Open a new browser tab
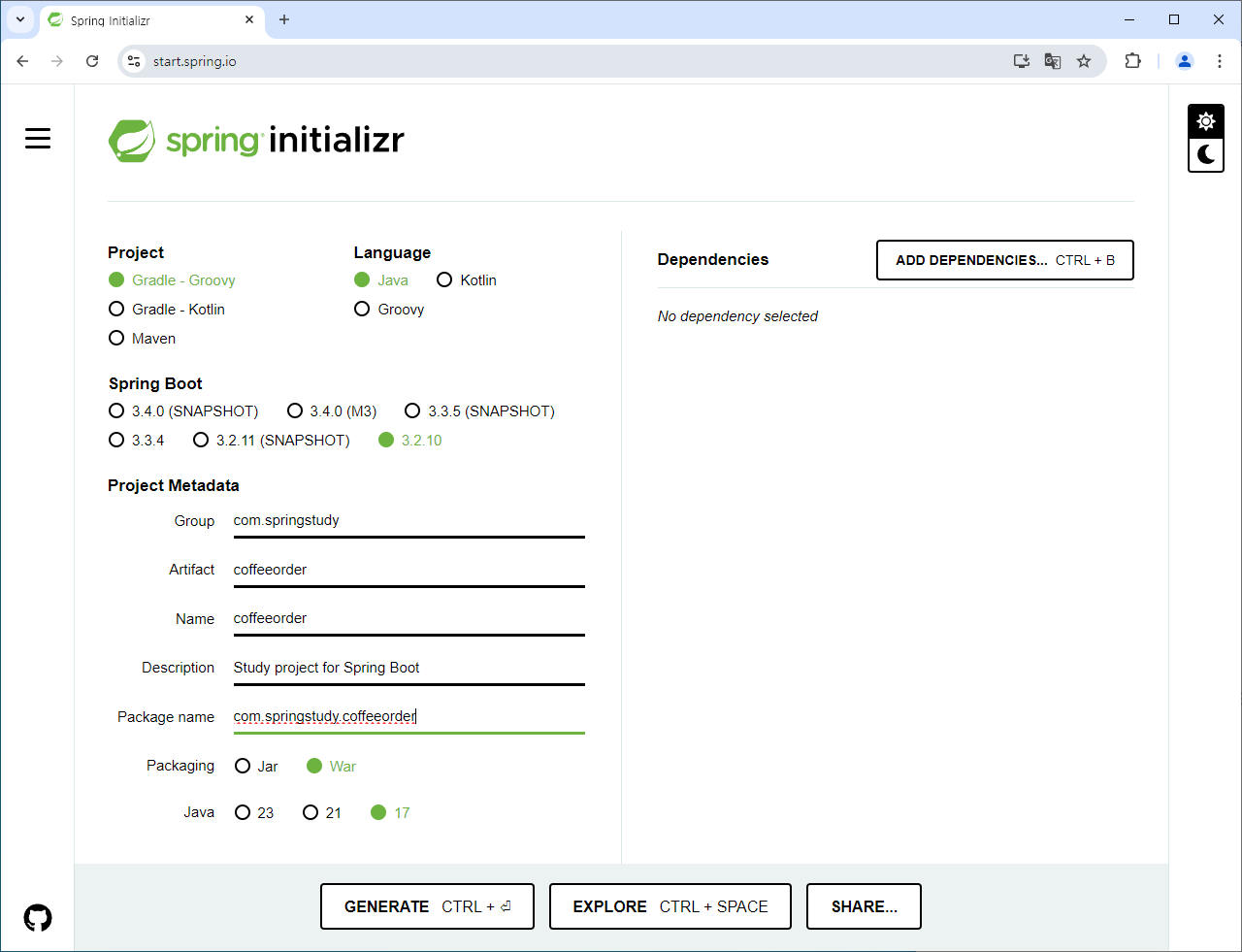The width and height of the screenshot is (1242, 952). point(284,19)
